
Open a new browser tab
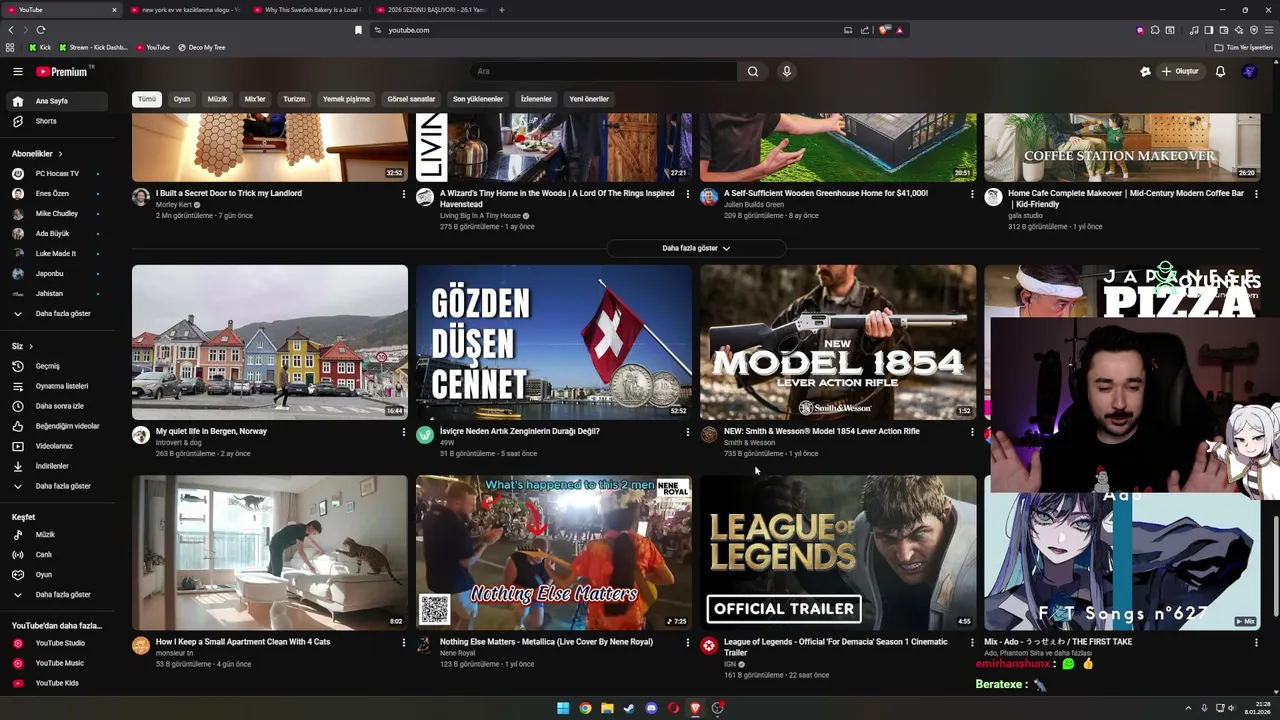pos(502,10)
